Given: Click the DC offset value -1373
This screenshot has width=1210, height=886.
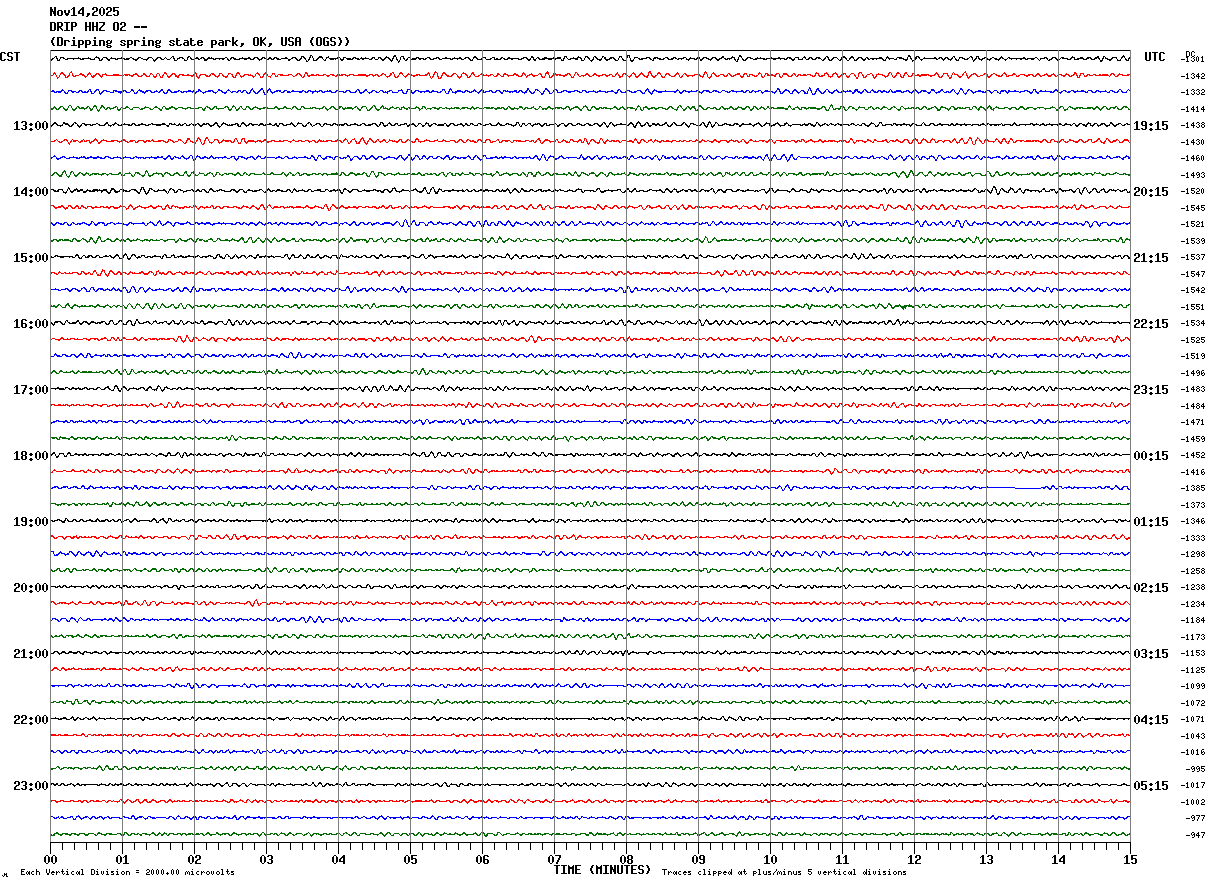Looking at the screenshot, I should 1192,505.
